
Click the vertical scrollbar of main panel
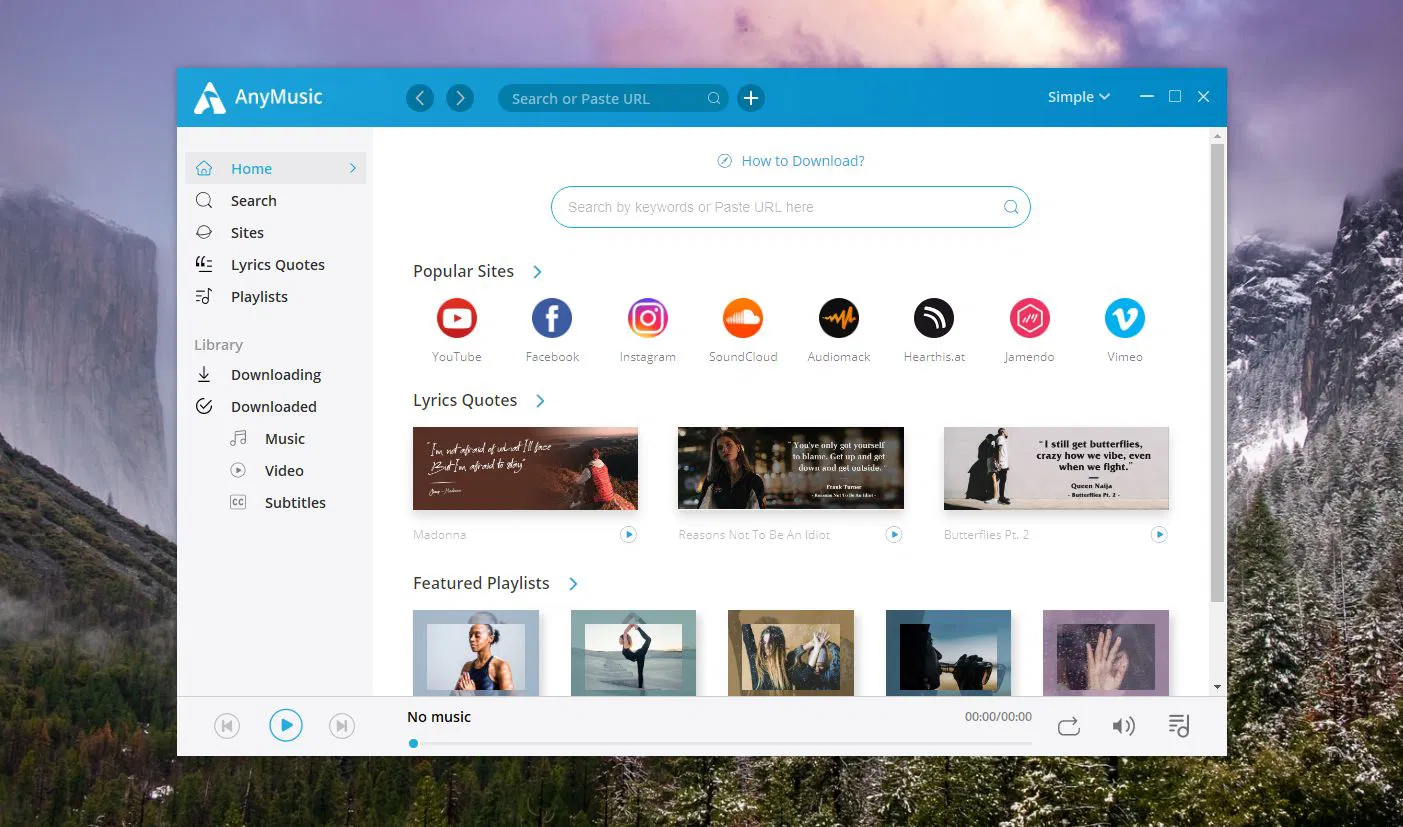click(1217, 372)
